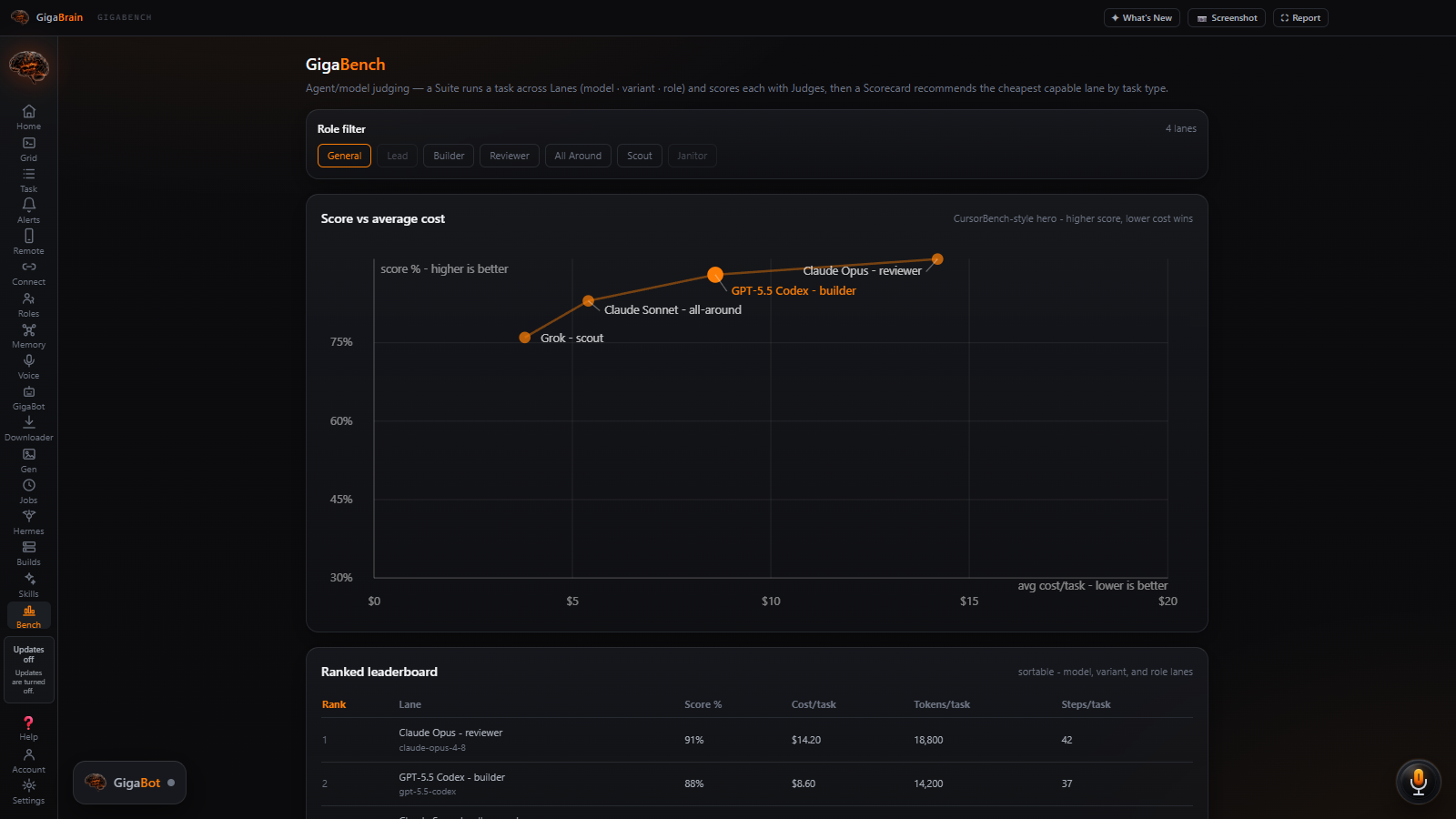The height and width of the screenshot is (819, 1456).
Task: Filter lanes by Scout role
Action: (640, 156)
